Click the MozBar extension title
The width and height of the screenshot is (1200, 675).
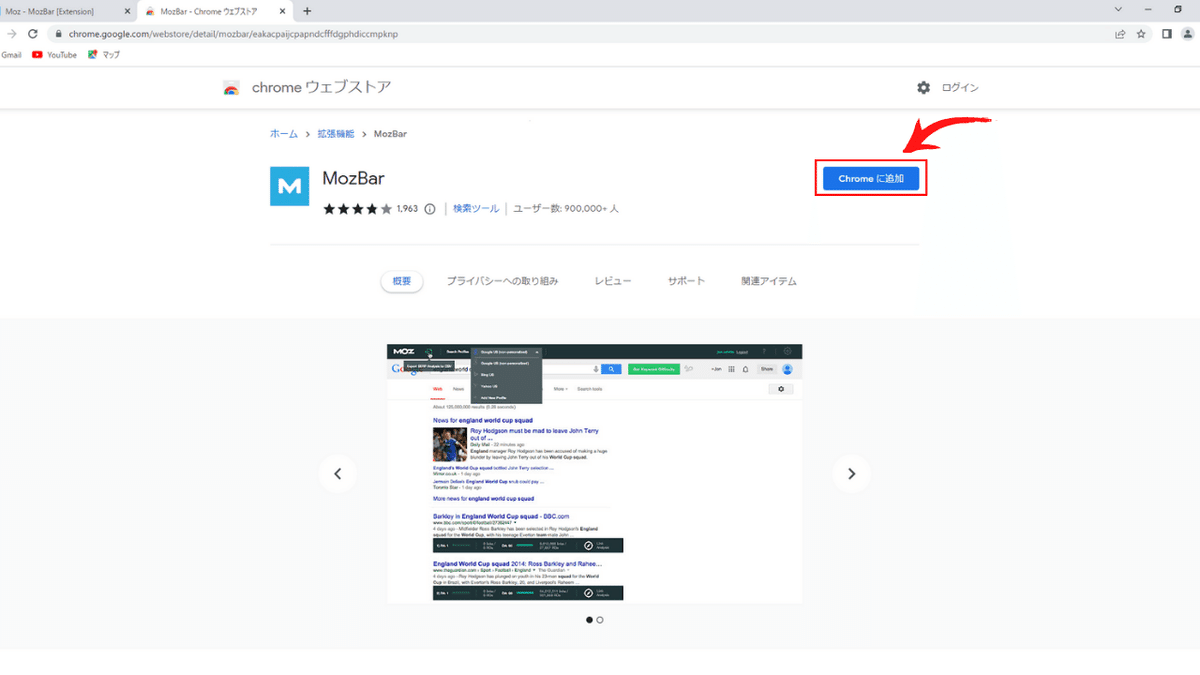pos(353,178)
